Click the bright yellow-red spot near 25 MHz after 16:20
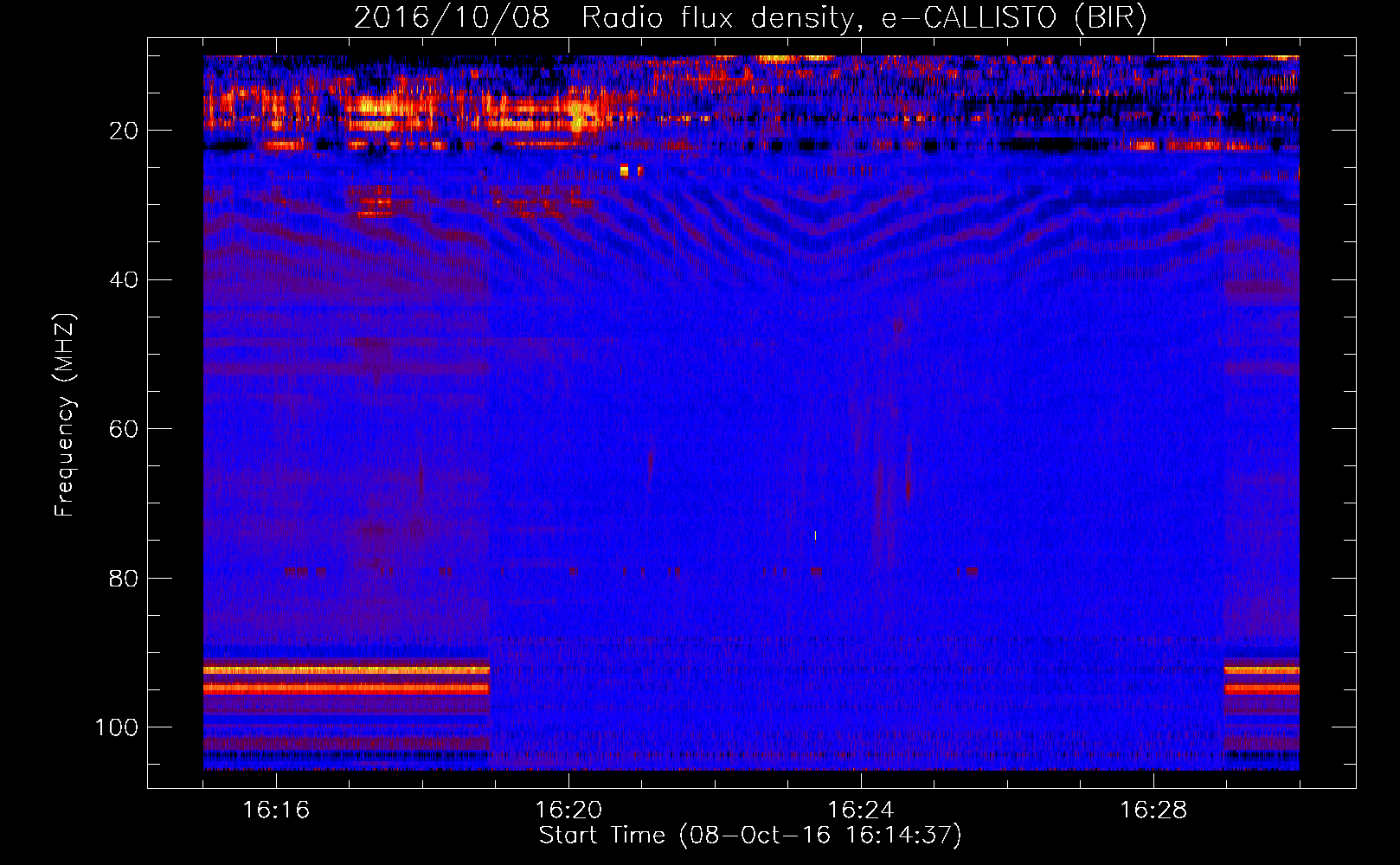 625,171
